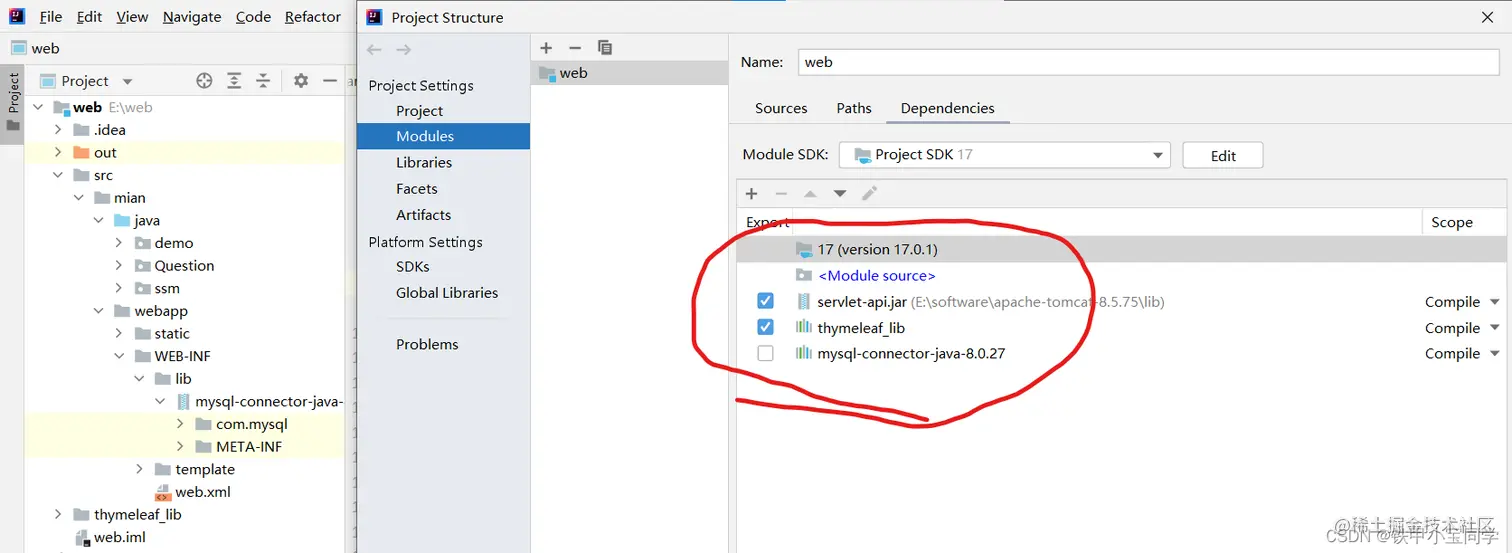
Task: Expand the .idea folder
Action: pos(58,130)
